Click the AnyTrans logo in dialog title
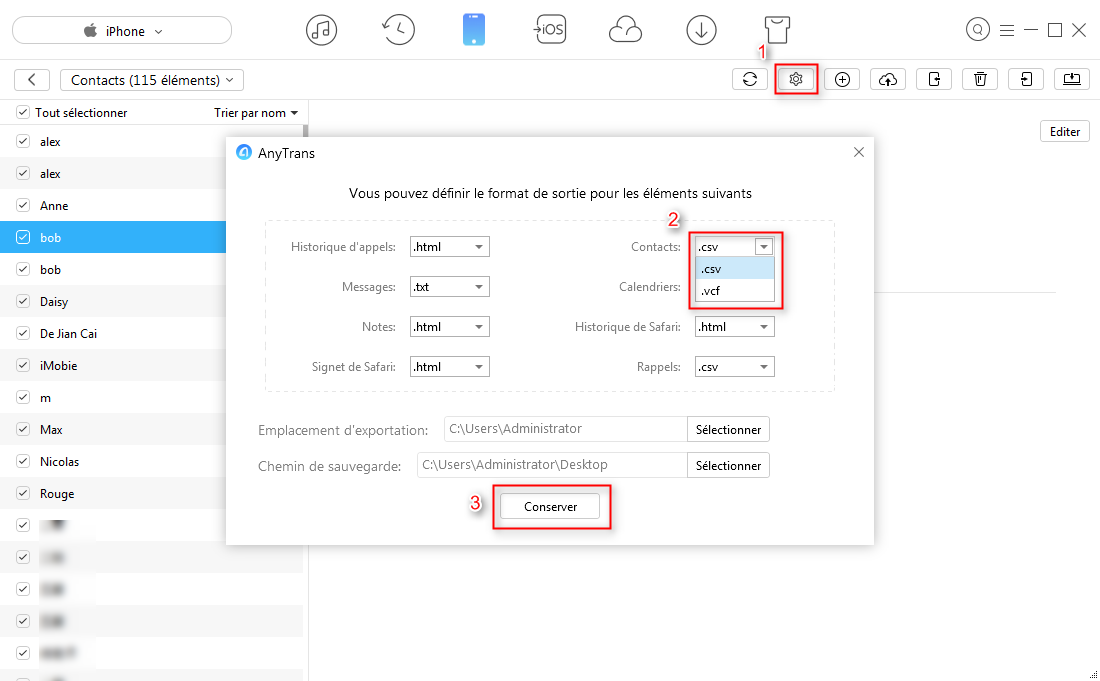Viewport: 1100px width, 681px height. (243, 152)
